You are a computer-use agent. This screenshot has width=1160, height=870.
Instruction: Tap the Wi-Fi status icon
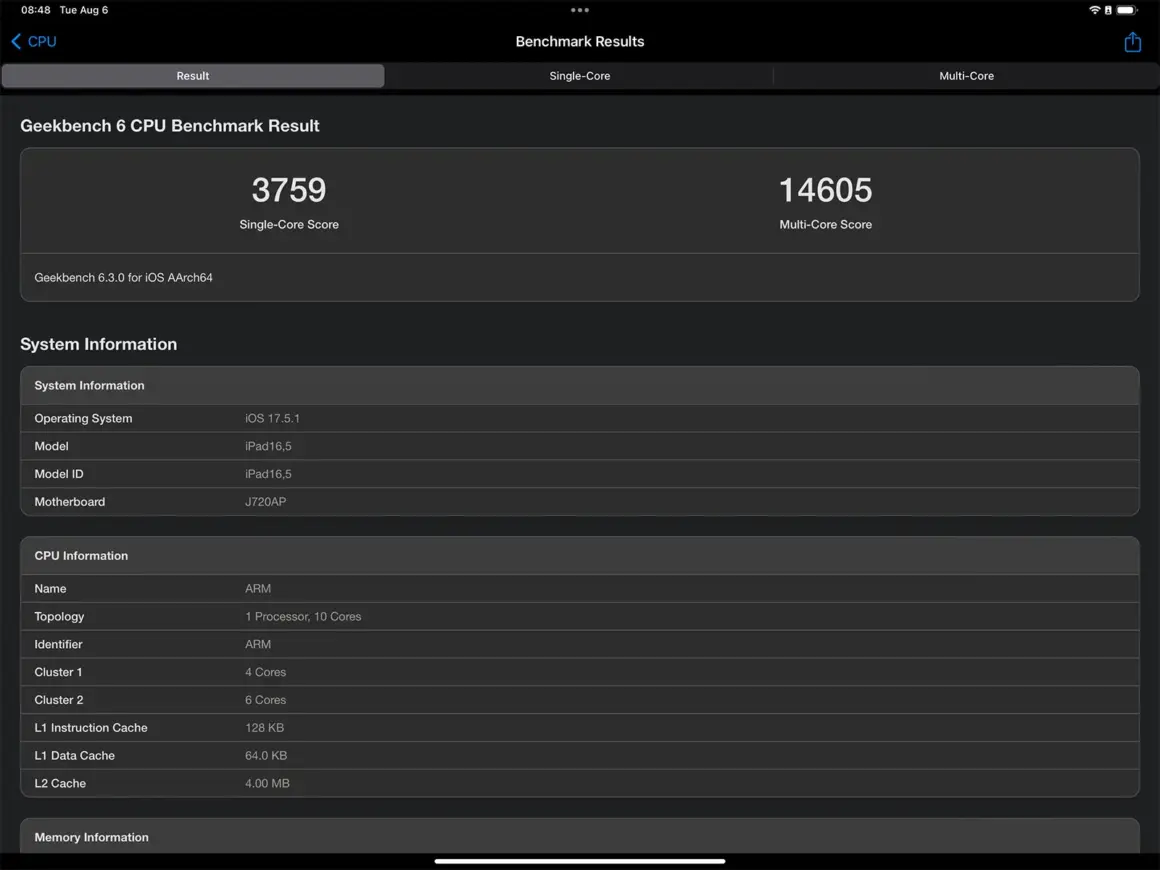click(x=1094, y=10)
